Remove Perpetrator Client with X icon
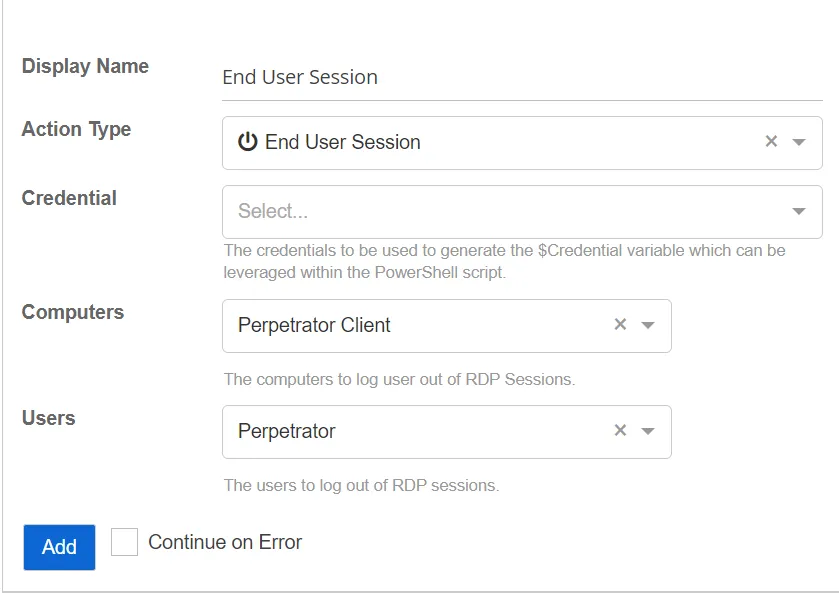The image size is (839, 593). (620, 324)
